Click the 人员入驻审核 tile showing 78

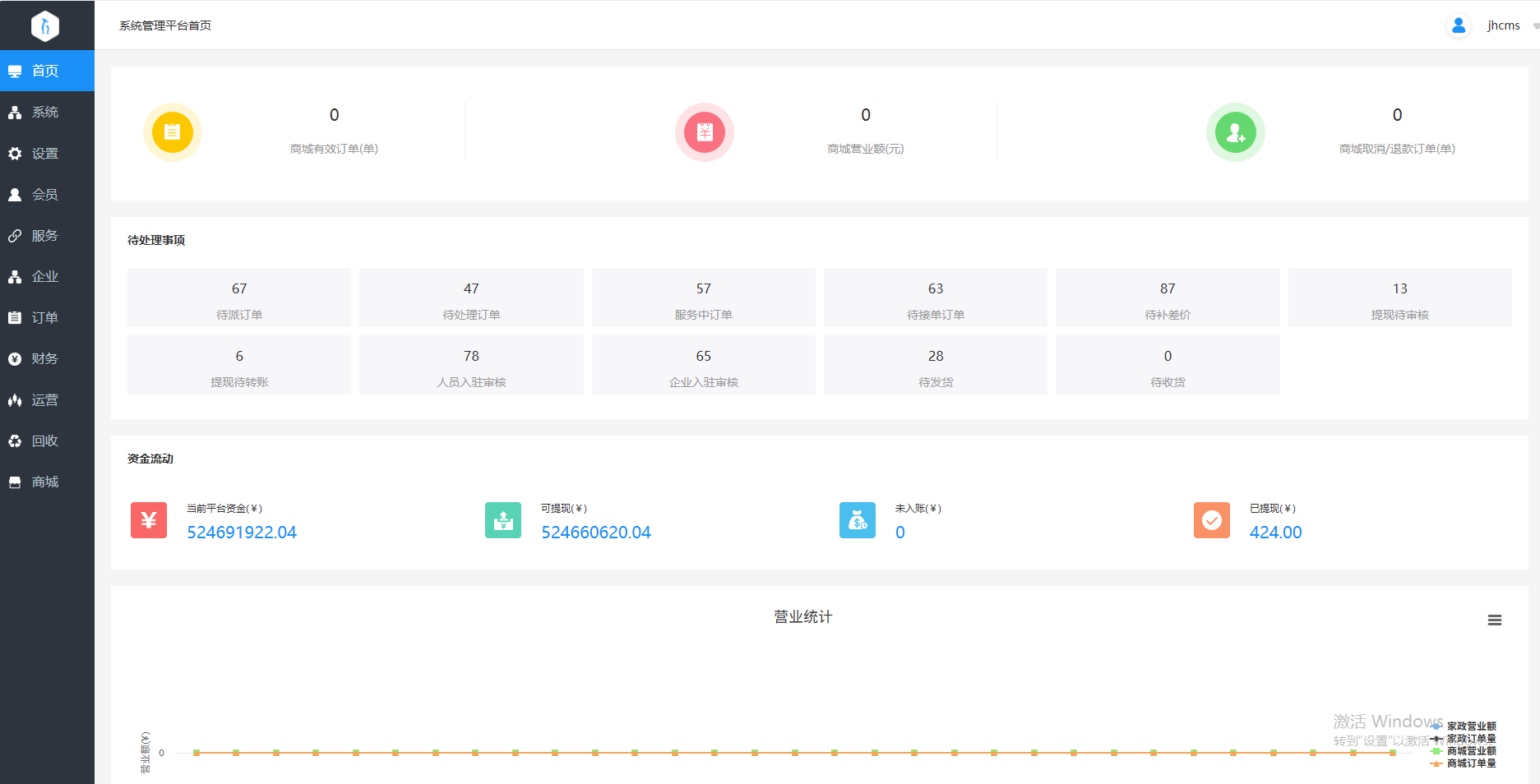(471, 365)
